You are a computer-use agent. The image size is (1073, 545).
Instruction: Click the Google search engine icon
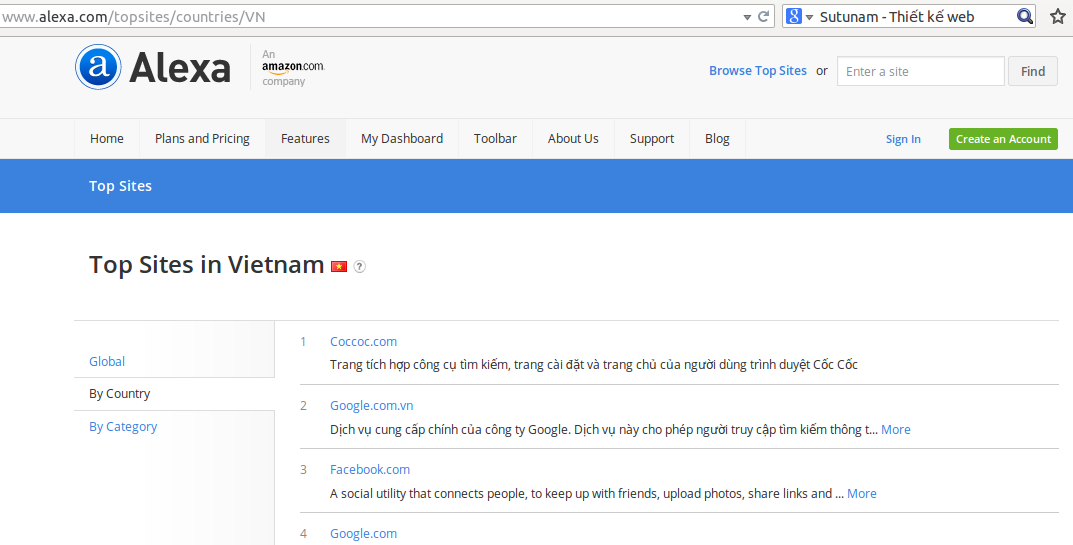pyautogui.click(x=793, y=16)
